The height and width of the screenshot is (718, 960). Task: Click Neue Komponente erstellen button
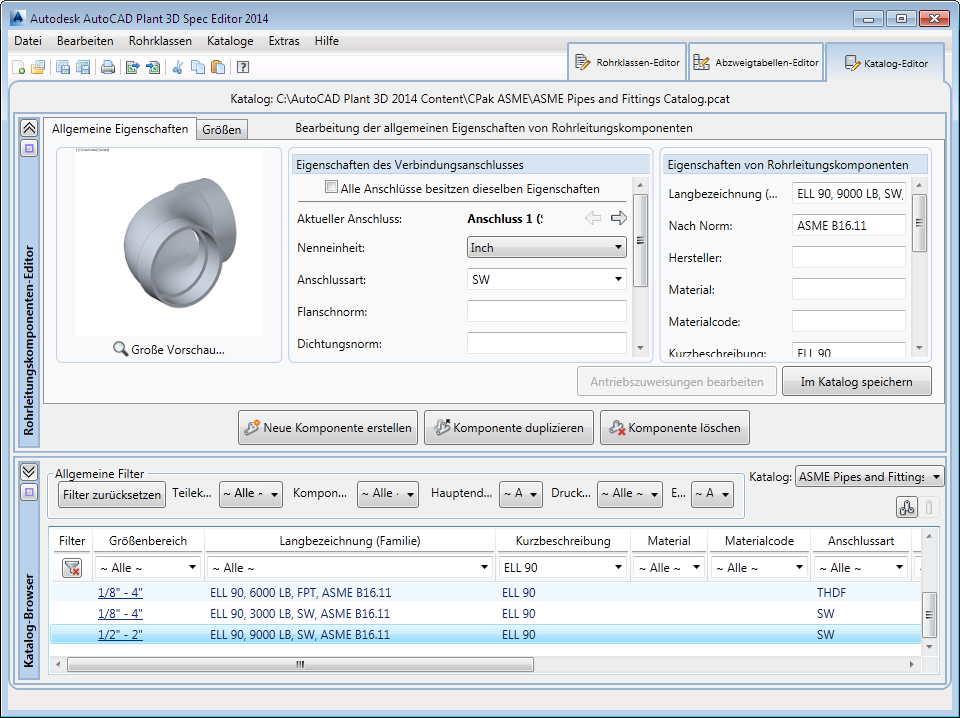tap(328, 427)
